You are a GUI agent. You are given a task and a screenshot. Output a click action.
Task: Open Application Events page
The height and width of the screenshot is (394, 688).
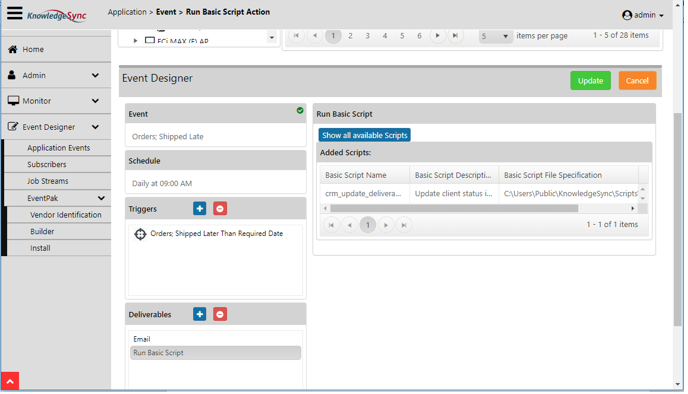point(58,148)
